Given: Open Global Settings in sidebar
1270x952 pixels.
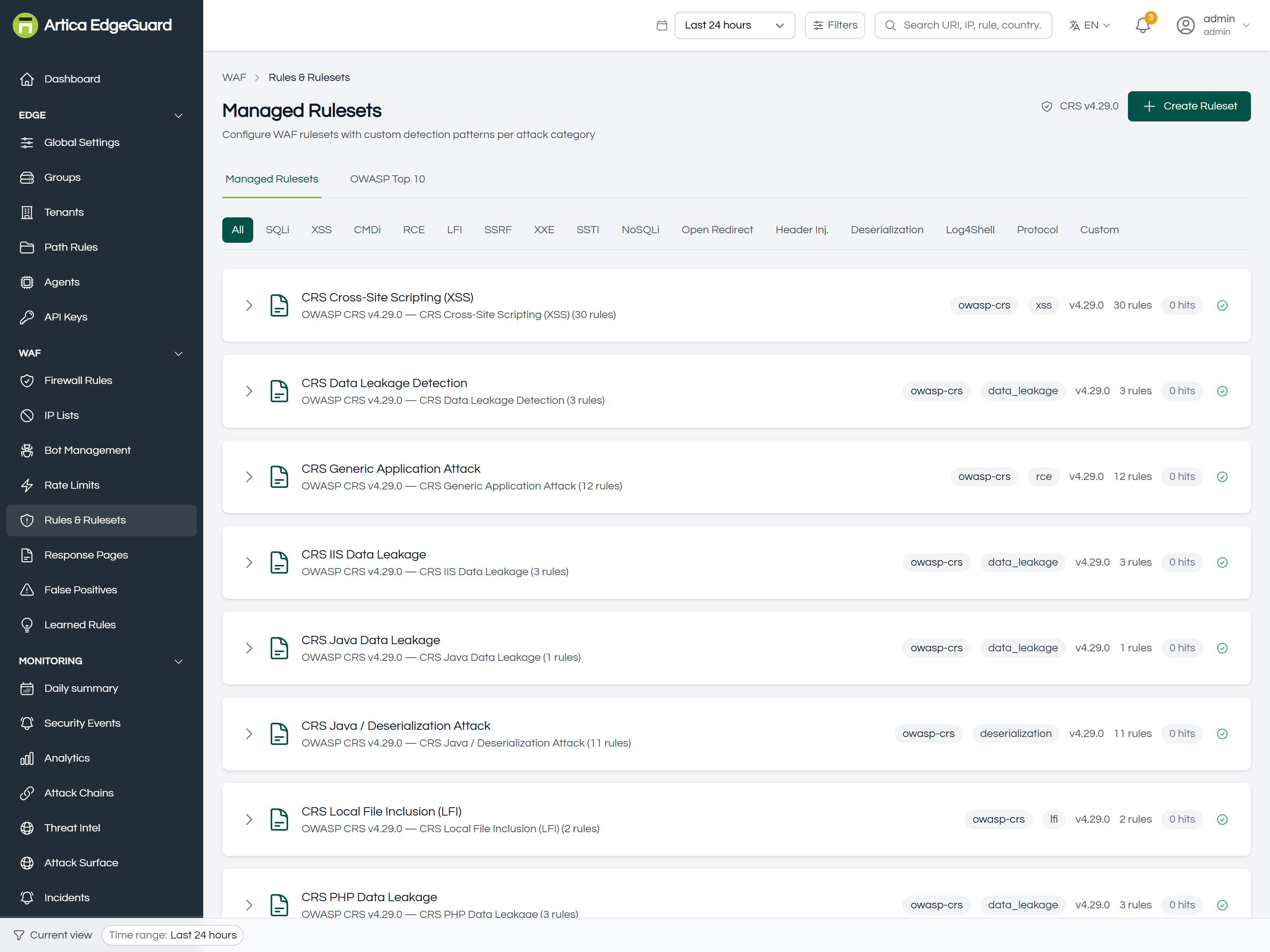Looking at the screenshot, I should pyautogui.click(x=102, y=142).
